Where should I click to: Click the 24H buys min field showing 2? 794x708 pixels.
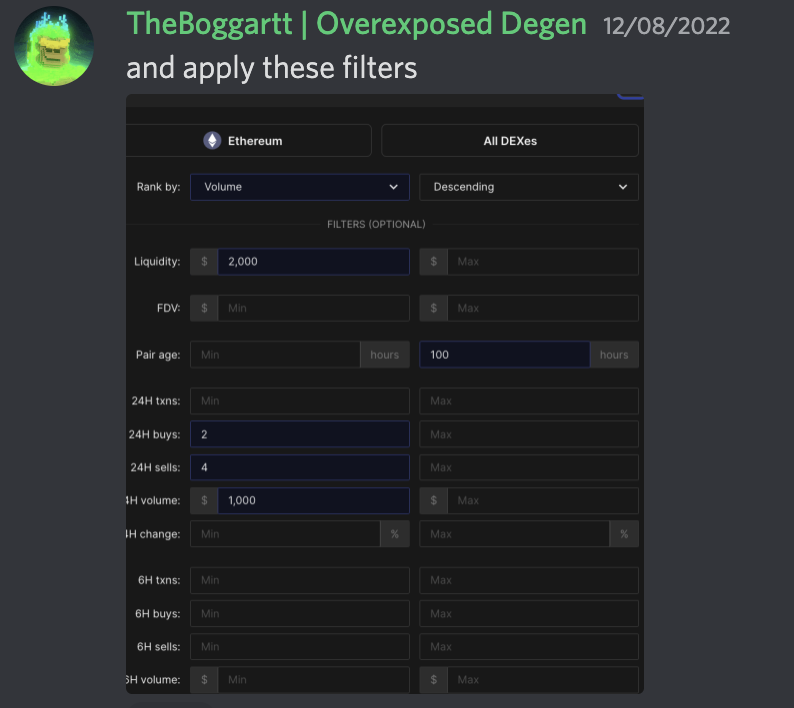click(x=300, y=434)
